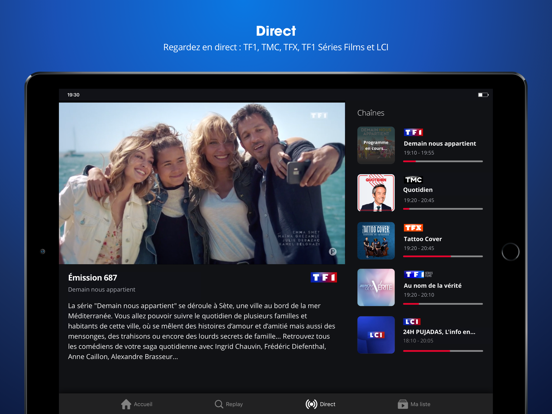Open the Tattoo Cover thumbnail
Viewport: 552px width, 414px height.
(x=376, y=240)
